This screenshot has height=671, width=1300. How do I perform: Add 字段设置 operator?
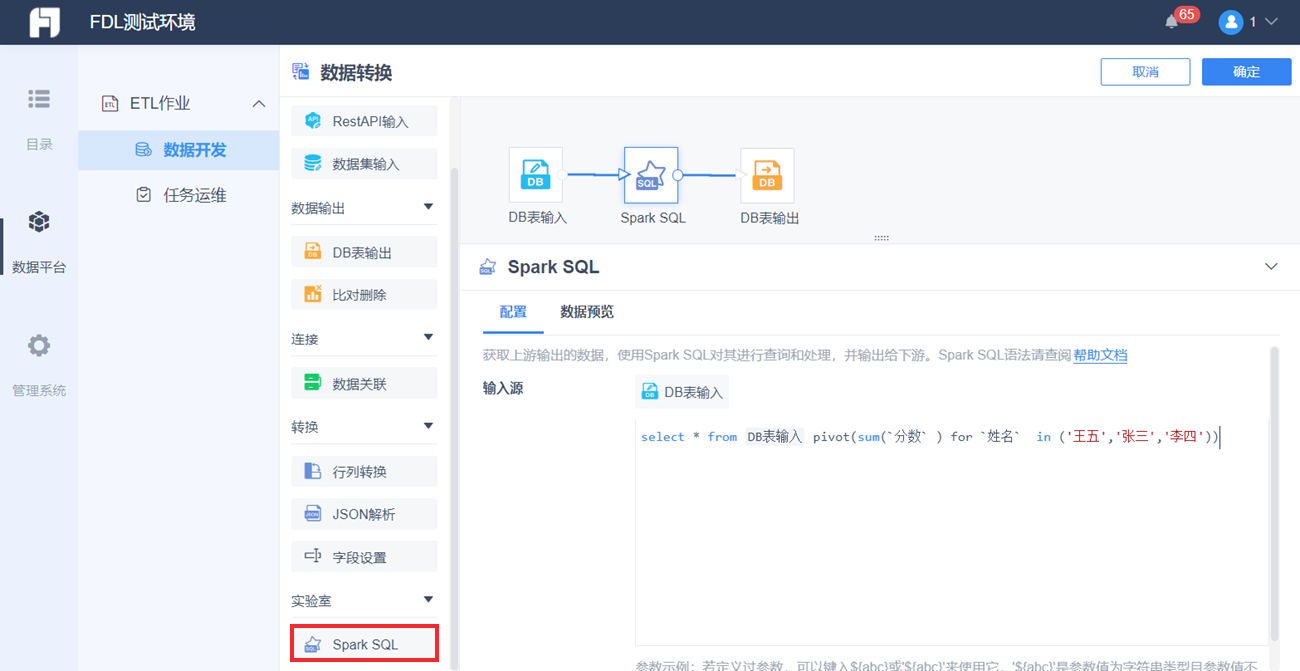[364, 557]
